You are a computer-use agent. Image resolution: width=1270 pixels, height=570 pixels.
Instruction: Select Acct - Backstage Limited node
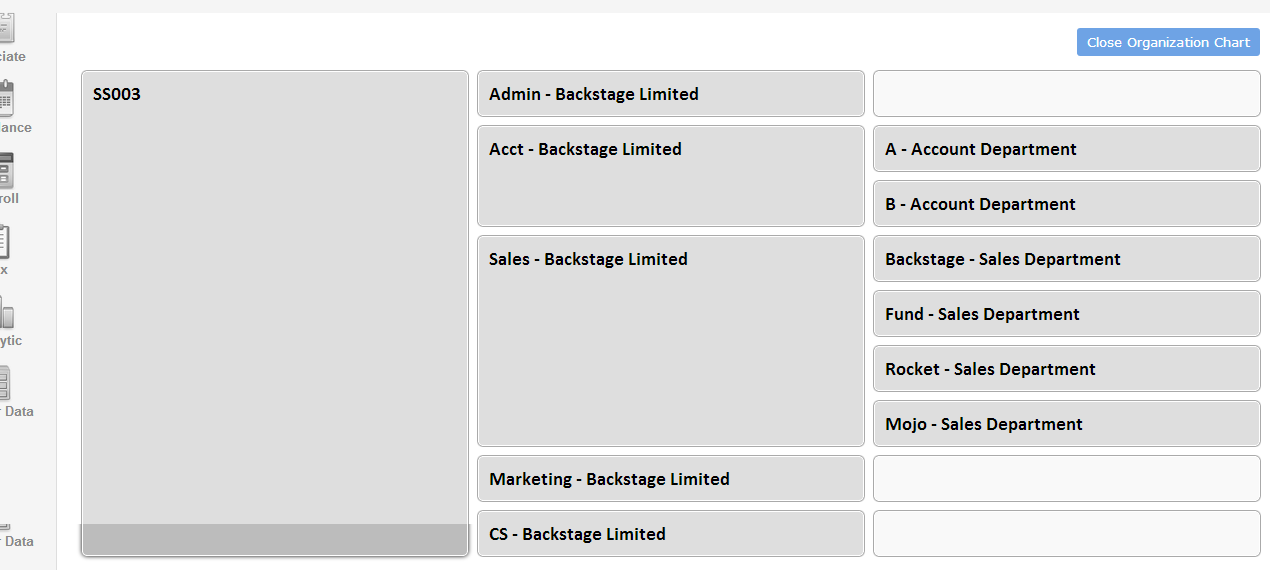pyautogui.click(x=671, y=176)
